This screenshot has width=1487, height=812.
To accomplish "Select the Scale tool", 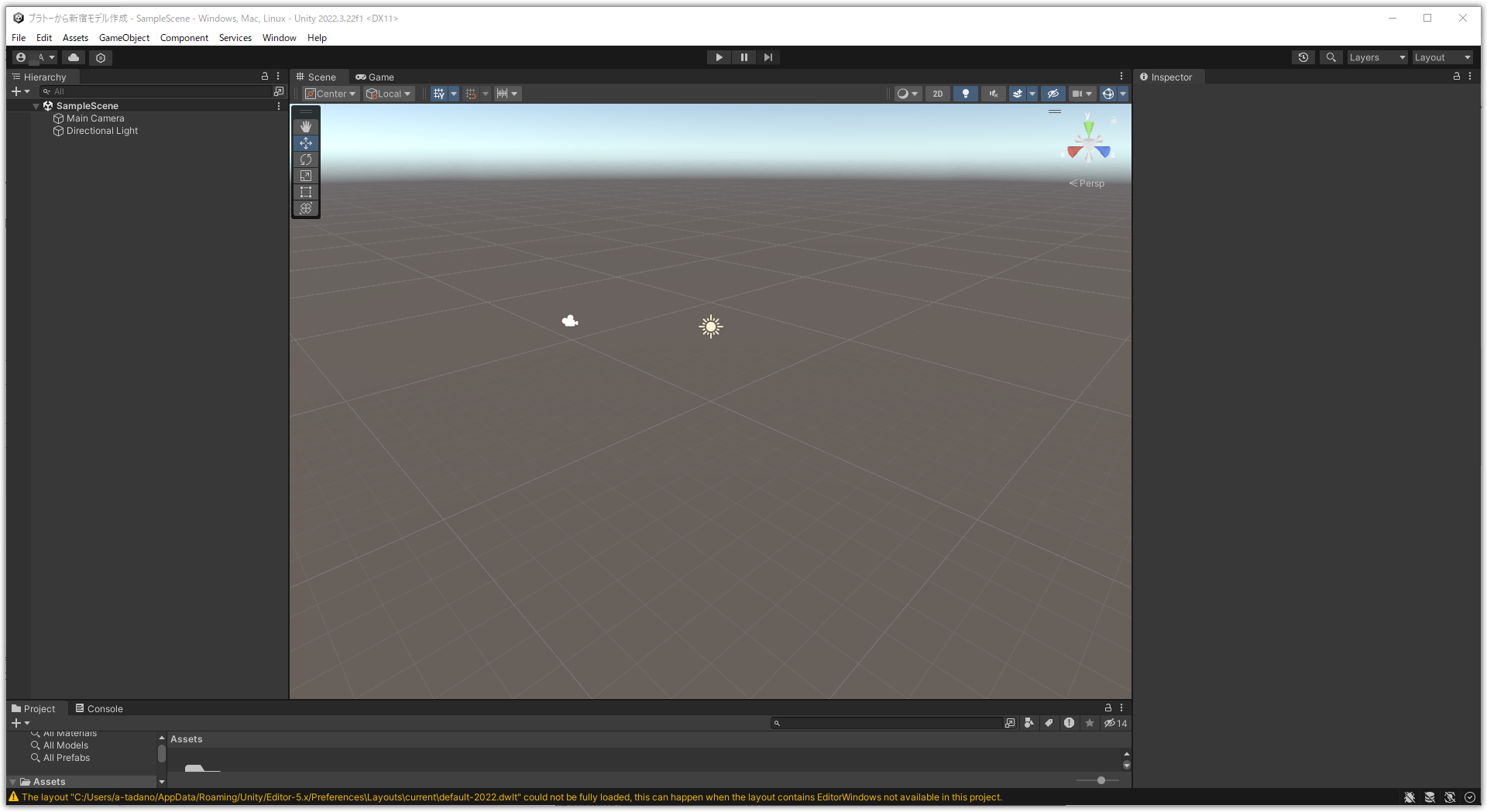I will 305,176.
